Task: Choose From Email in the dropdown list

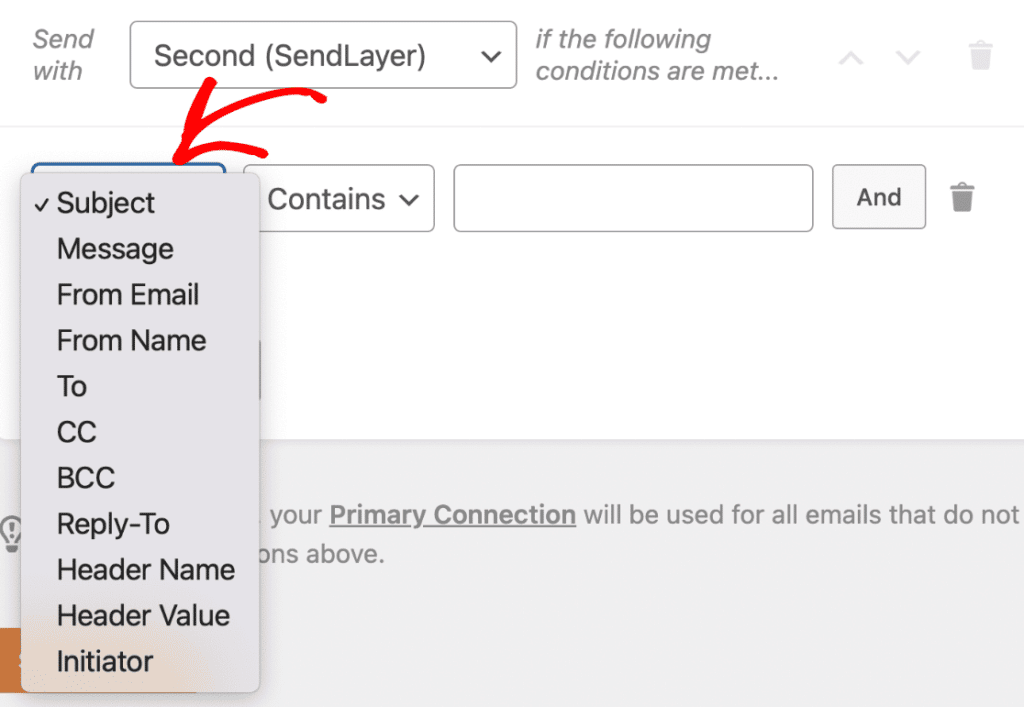Action: (x=127, y=294)
